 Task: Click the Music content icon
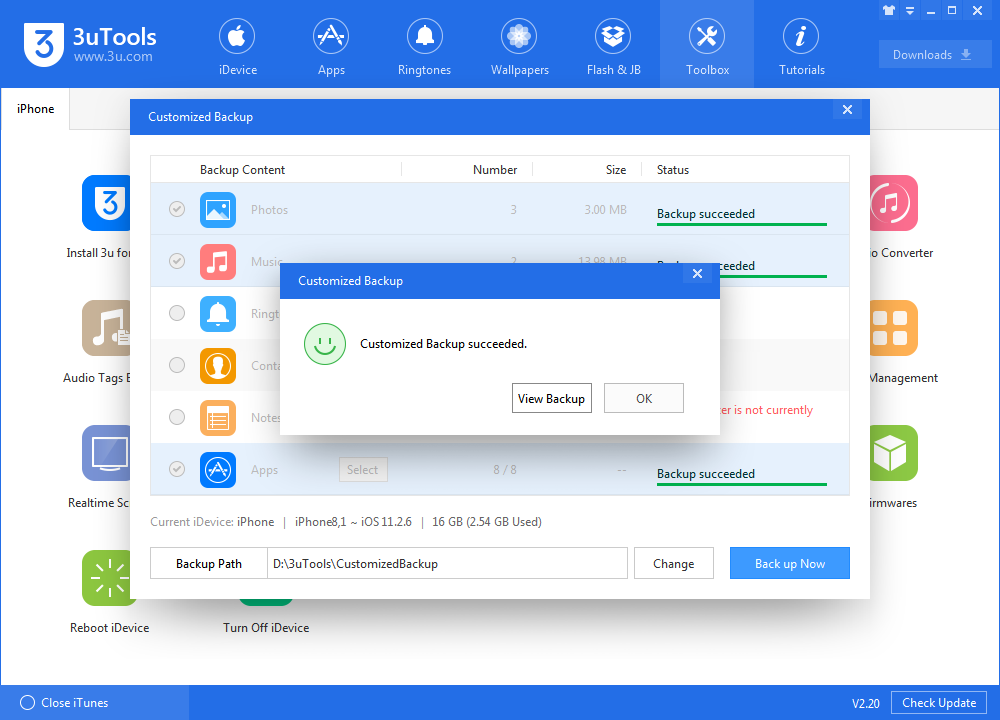point(217,262)
